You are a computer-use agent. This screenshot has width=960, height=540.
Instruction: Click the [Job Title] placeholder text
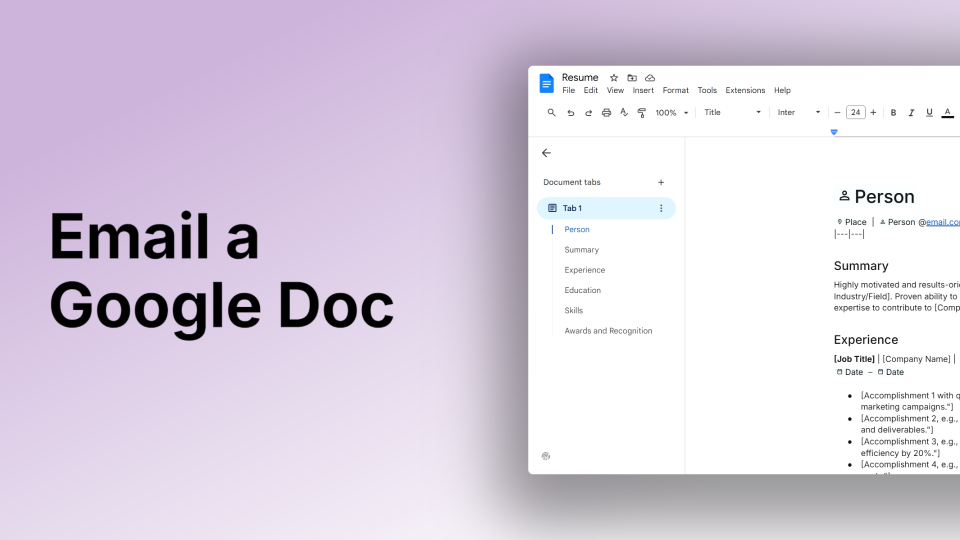click(x=854, y=359)
